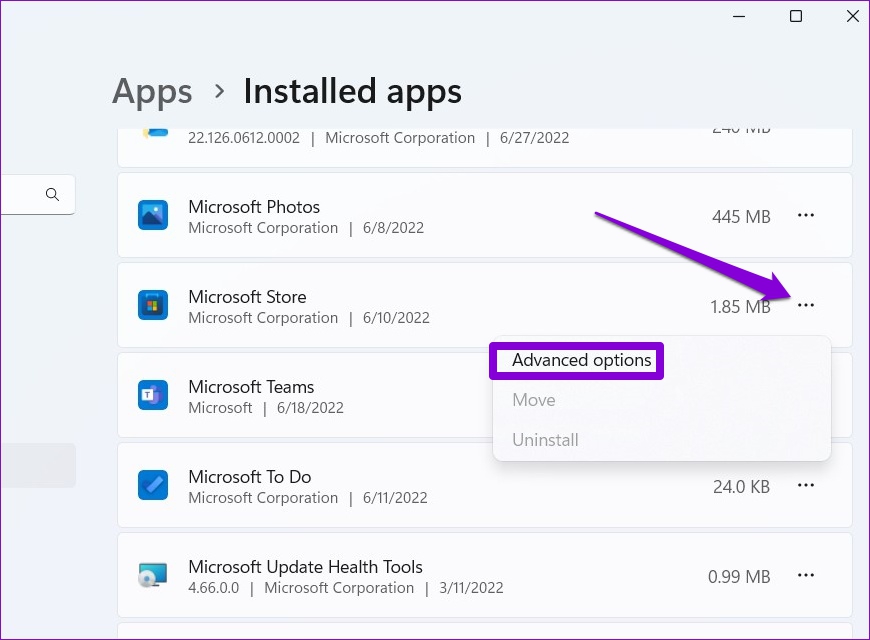This screenshot has height=640, width=870.
Task: Click in the settings search field
Action: point(37,194)
